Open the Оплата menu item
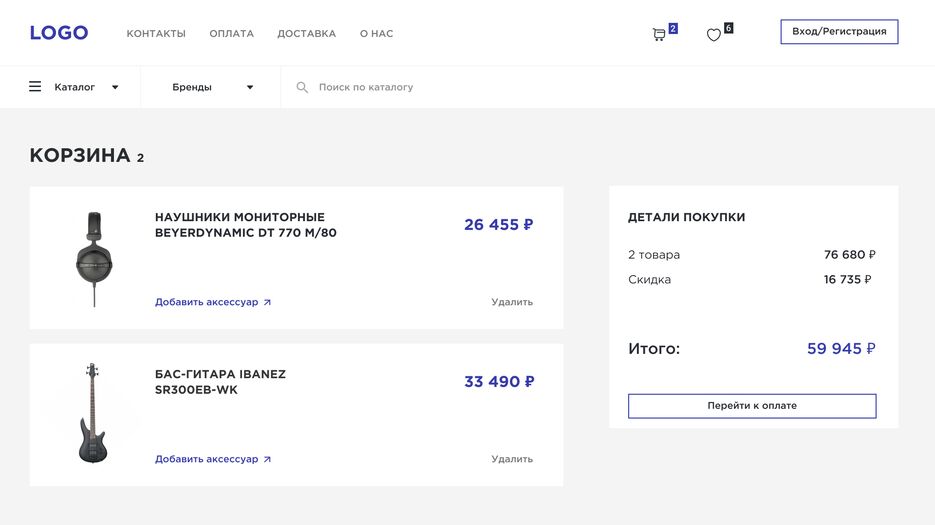The width and height of the screenshot is (935, 525). click(x=231, y=33)
